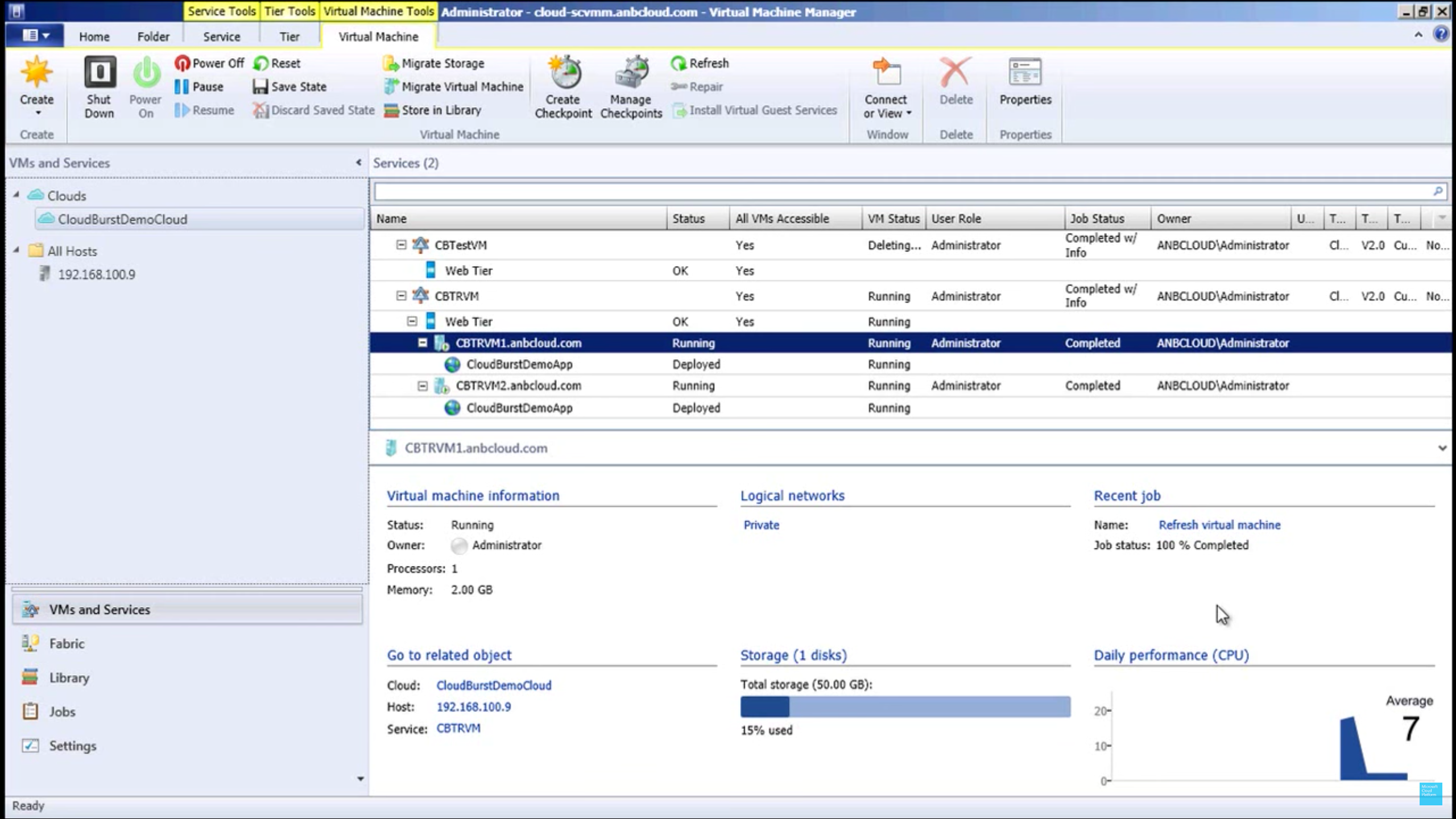Screen dimensions: 1456x819
Task: Switch to the Fabric workspace
Action: pyautogui.click(x=66, y=643)
